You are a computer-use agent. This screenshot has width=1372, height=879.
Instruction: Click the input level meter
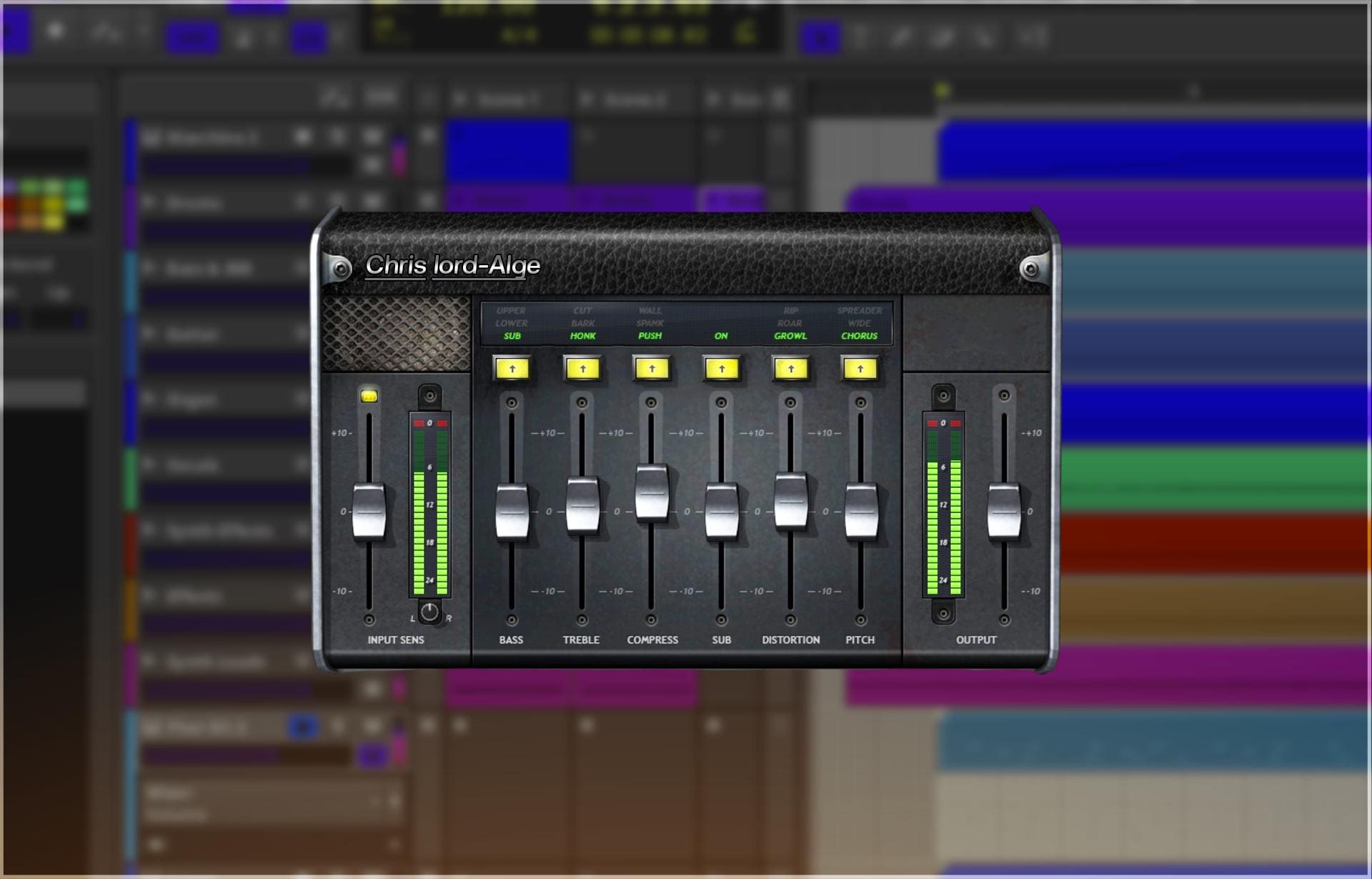(x=430, y=505)
